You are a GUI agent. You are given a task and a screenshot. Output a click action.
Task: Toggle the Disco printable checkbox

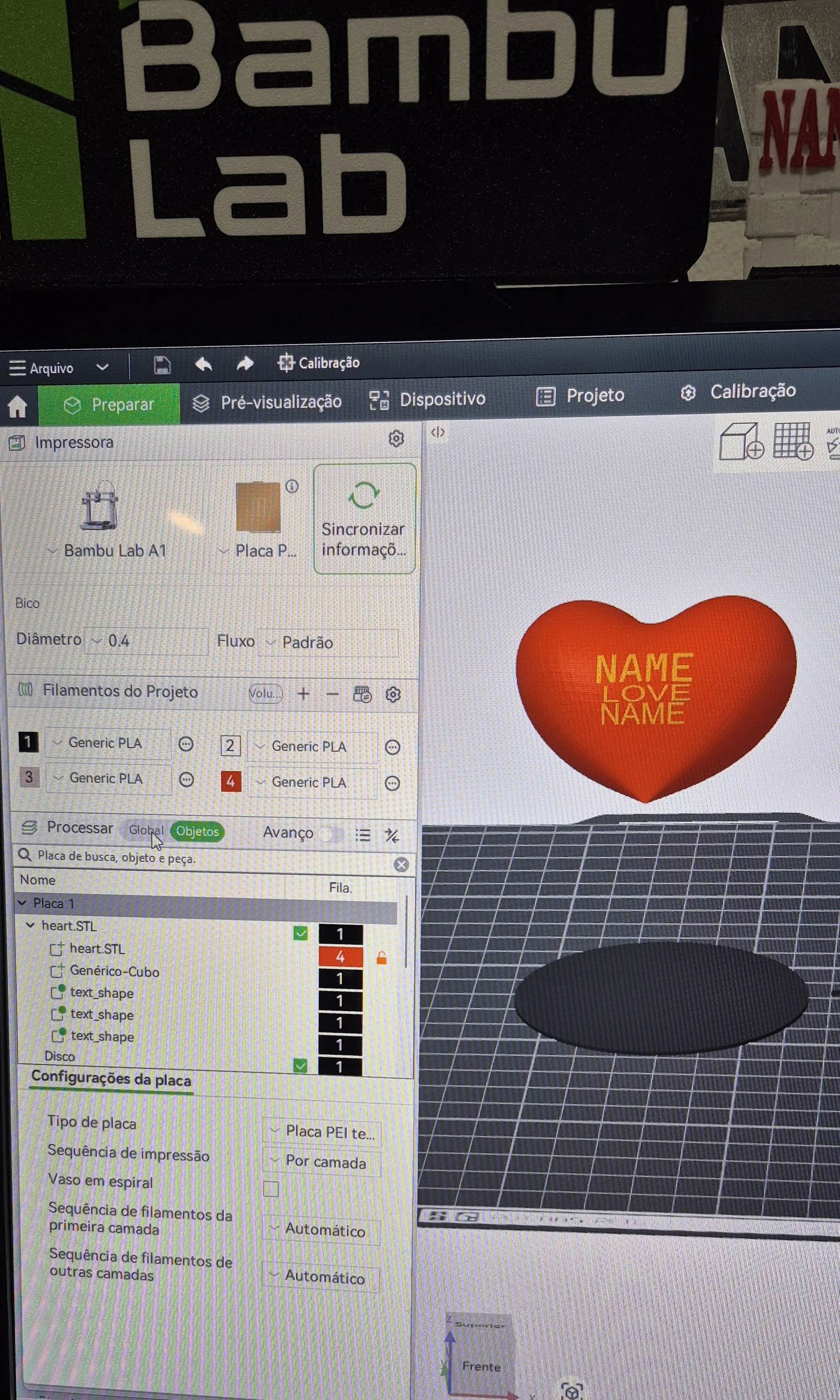(300, 1065)
